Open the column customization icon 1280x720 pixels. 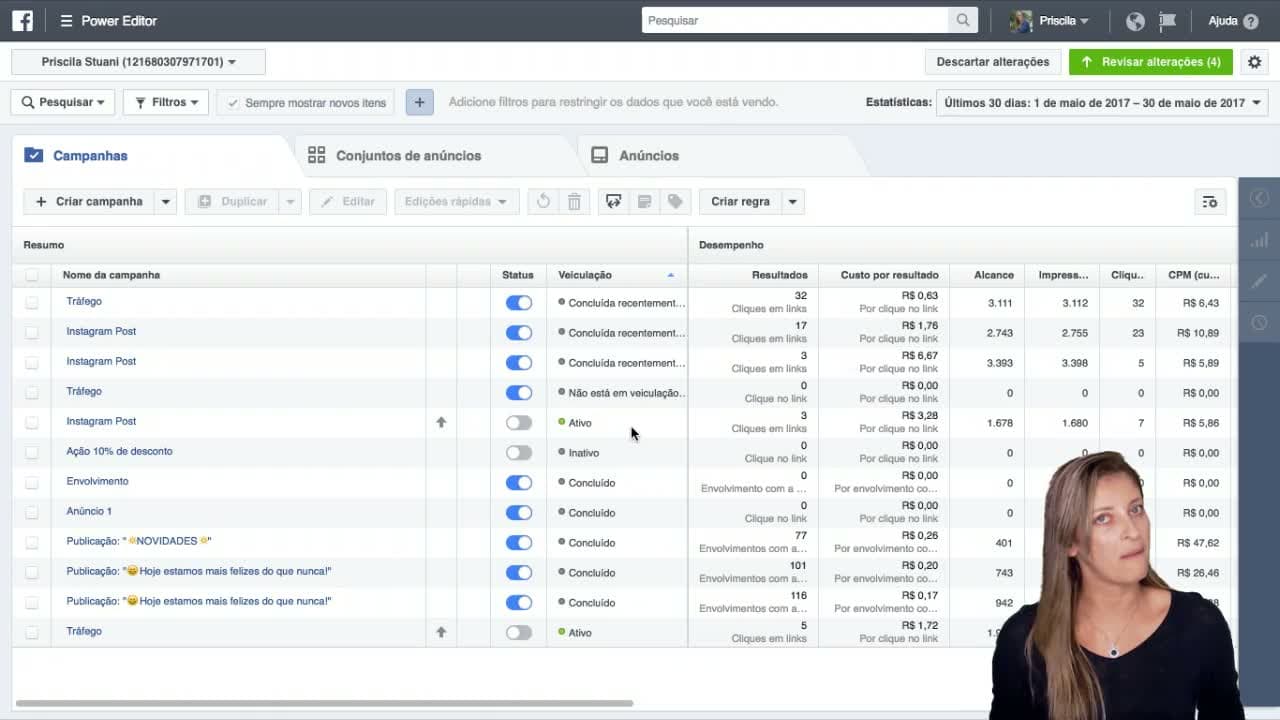[1210, 202]
